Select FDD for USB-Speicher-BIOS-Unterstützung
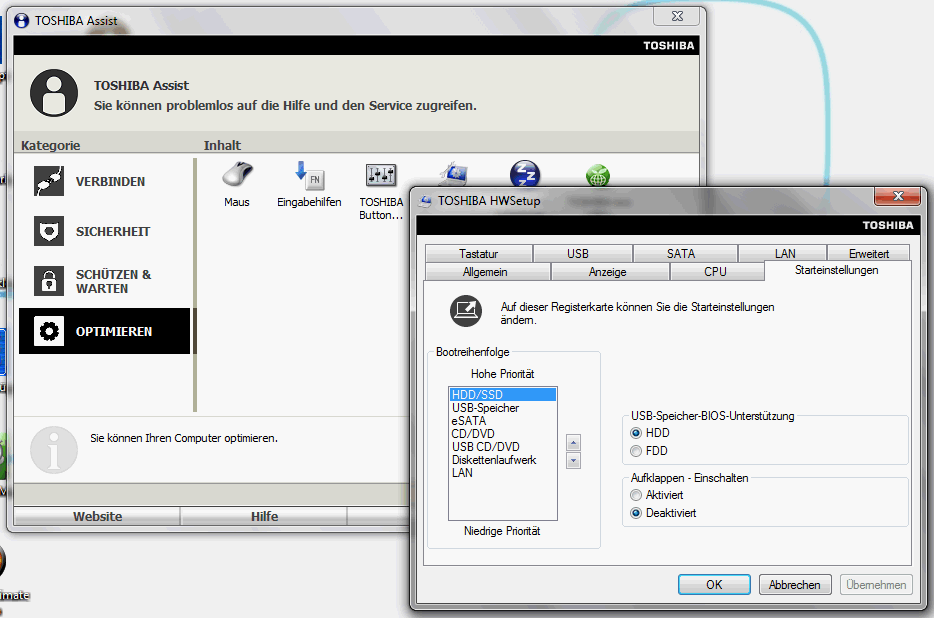The image size is (934, 618). (636, 451)
